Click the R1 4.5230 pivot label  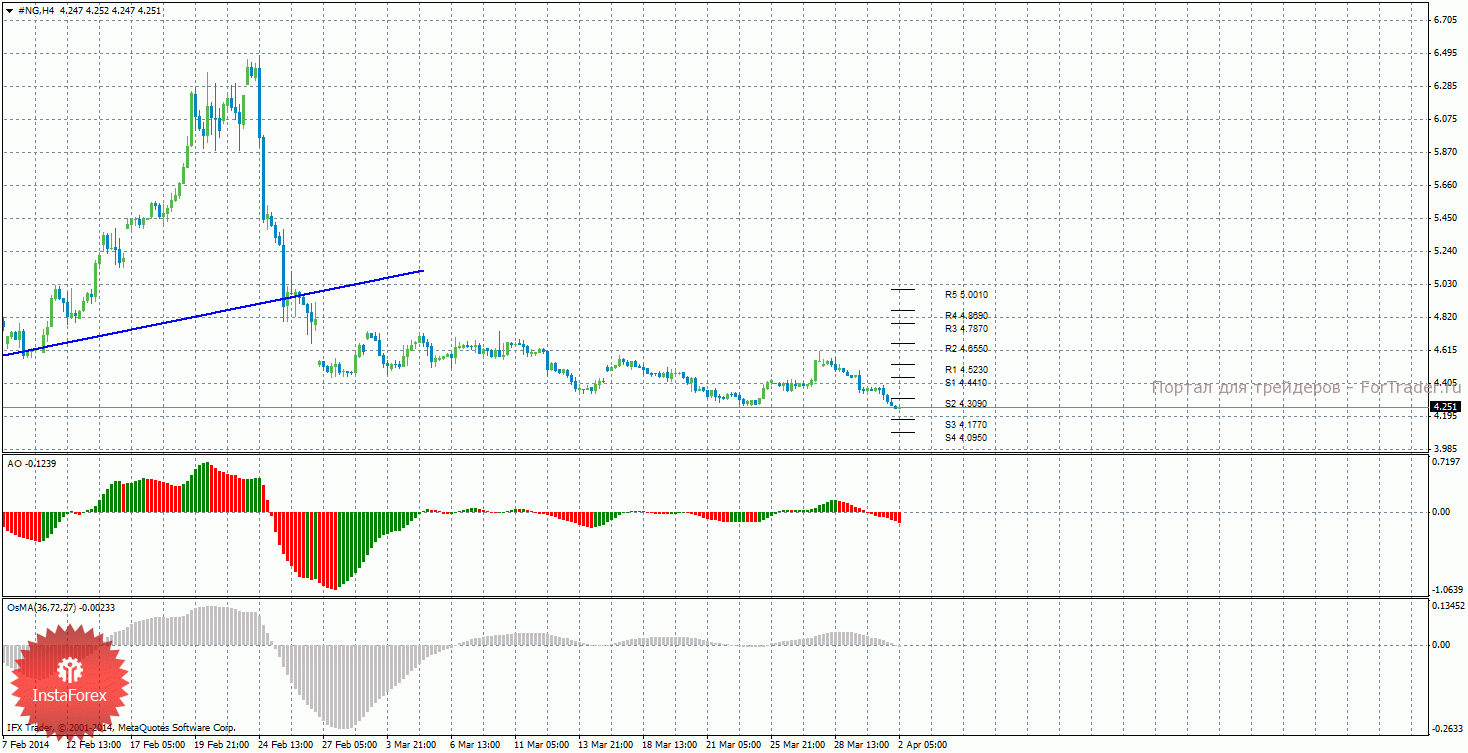pyautogui.click(x=966, y=369)
